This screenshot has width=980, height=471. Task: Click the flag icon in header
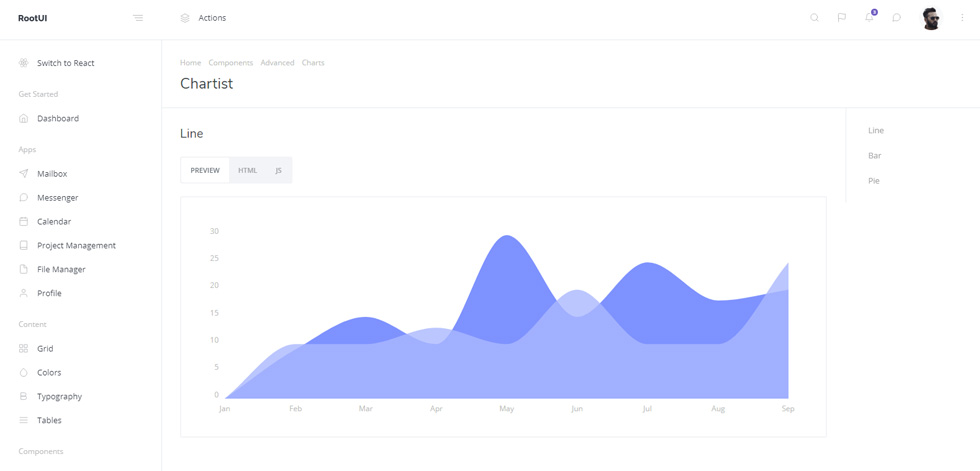(842, 18)
